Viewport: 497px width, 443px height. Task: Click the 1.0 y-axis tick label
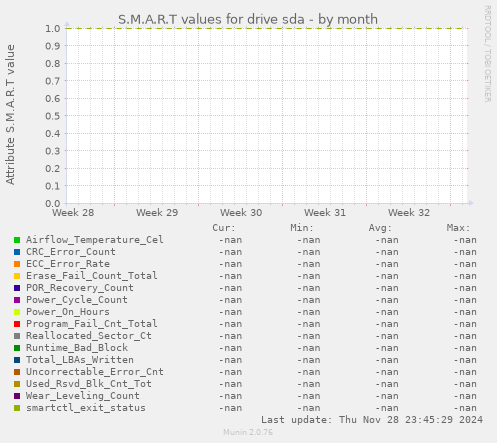[53, 28]
